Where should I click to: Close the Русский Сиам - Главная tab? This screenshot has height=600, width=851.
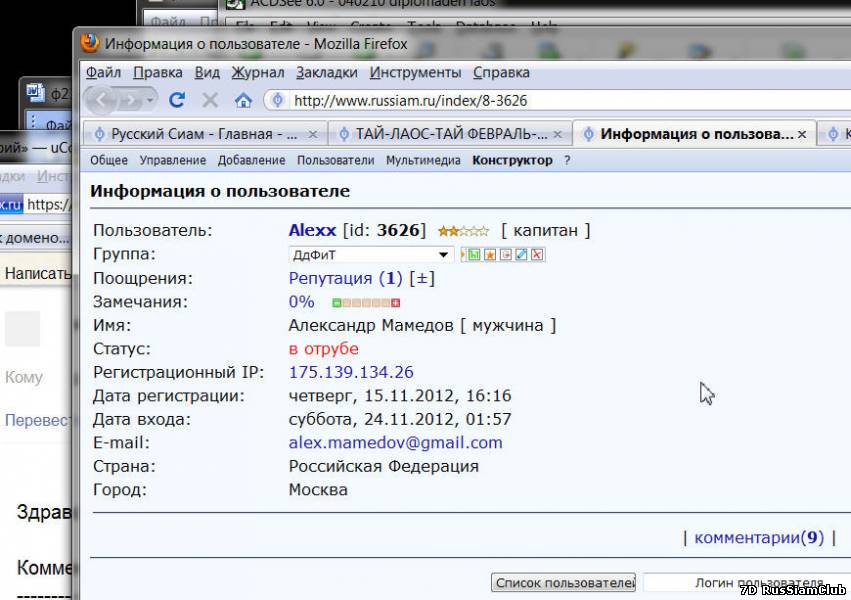pyautogui.click(x=313, y=134)
